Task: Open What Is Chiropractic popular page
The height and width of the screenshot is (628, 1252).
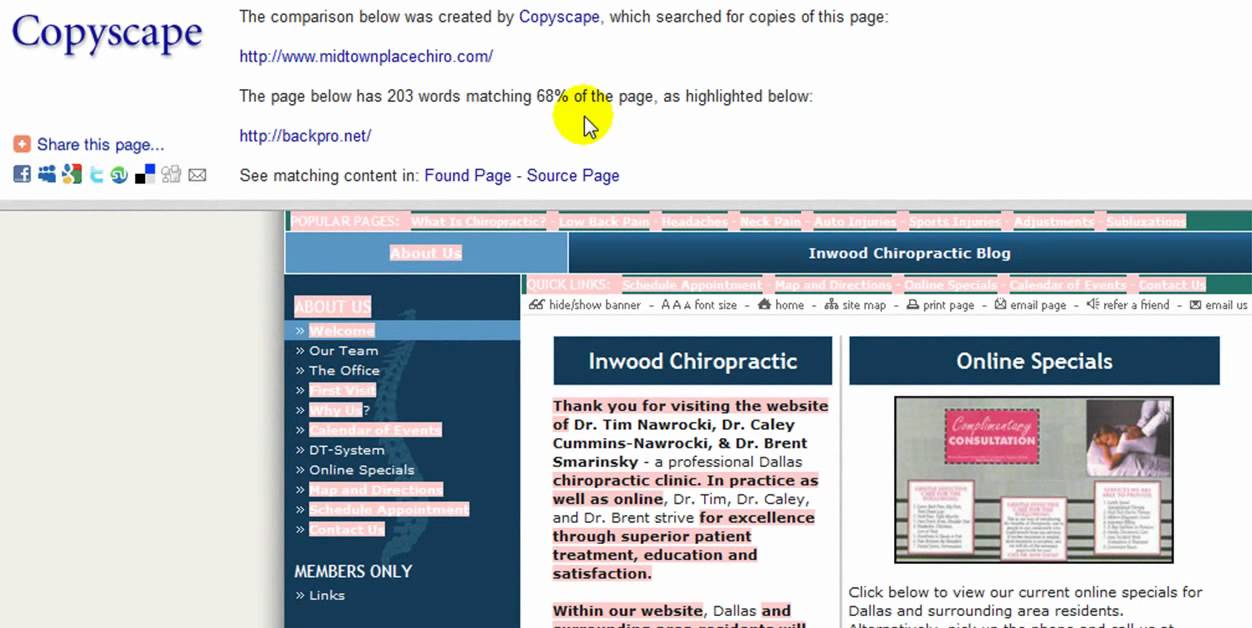Action: (x=478, y=222)
